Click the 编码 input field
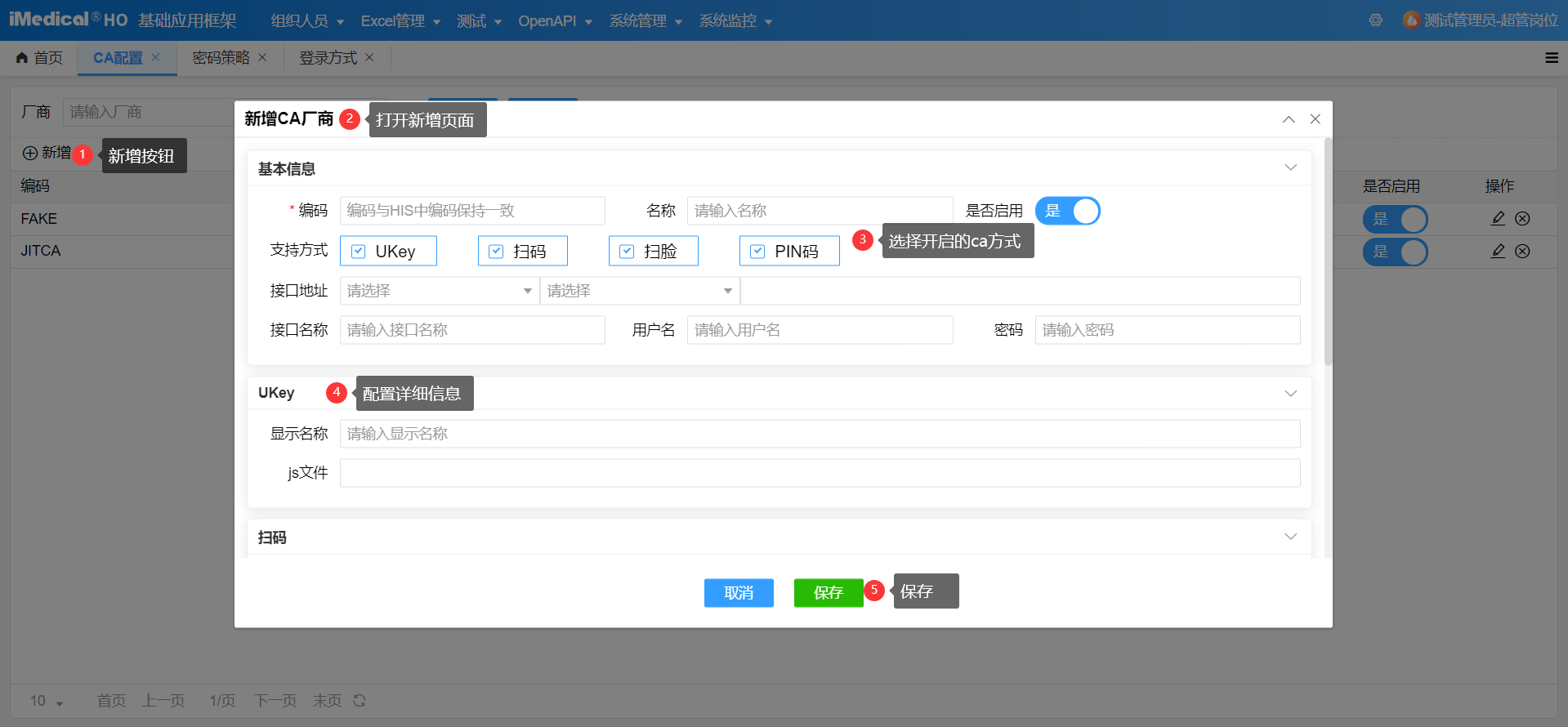 click(472, 211)
